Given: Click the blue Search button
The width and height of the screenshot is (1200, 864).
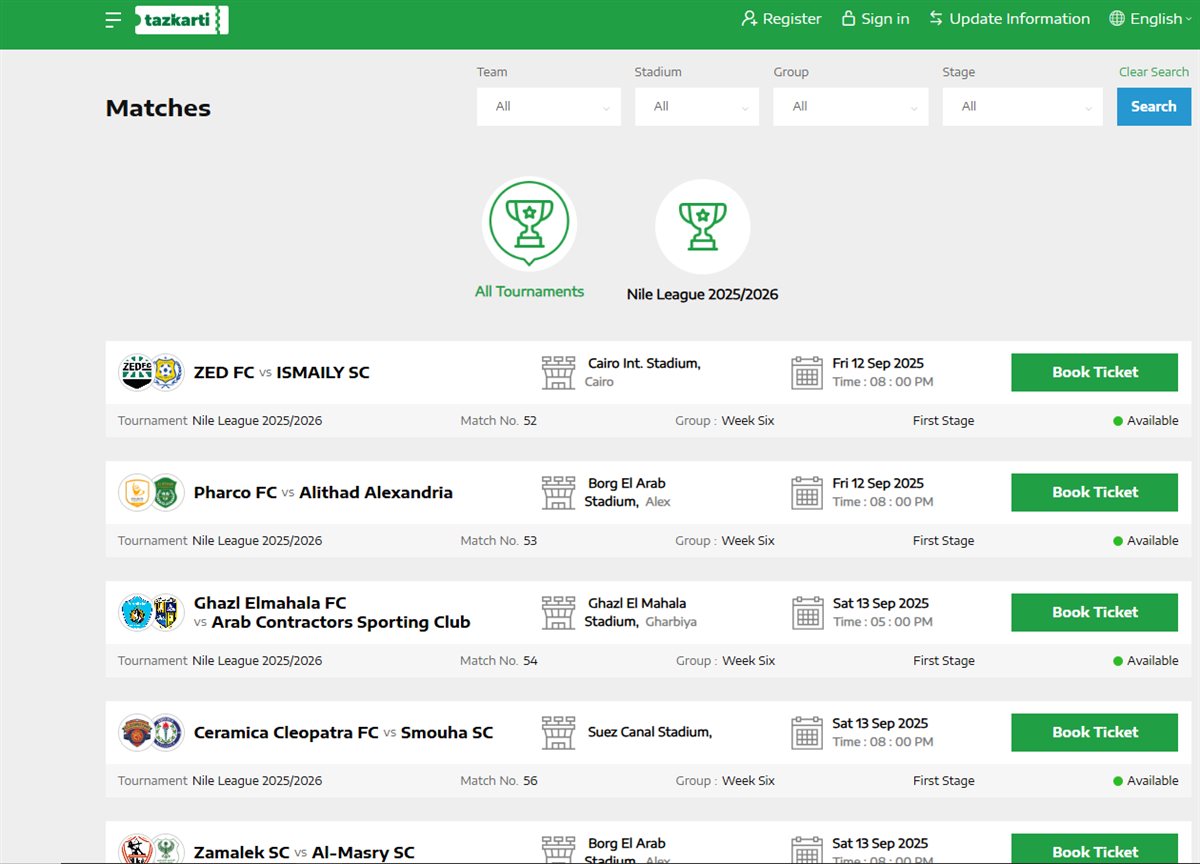Looking at the screenshot, I should pyautogui.click(x=1154, y=107).
